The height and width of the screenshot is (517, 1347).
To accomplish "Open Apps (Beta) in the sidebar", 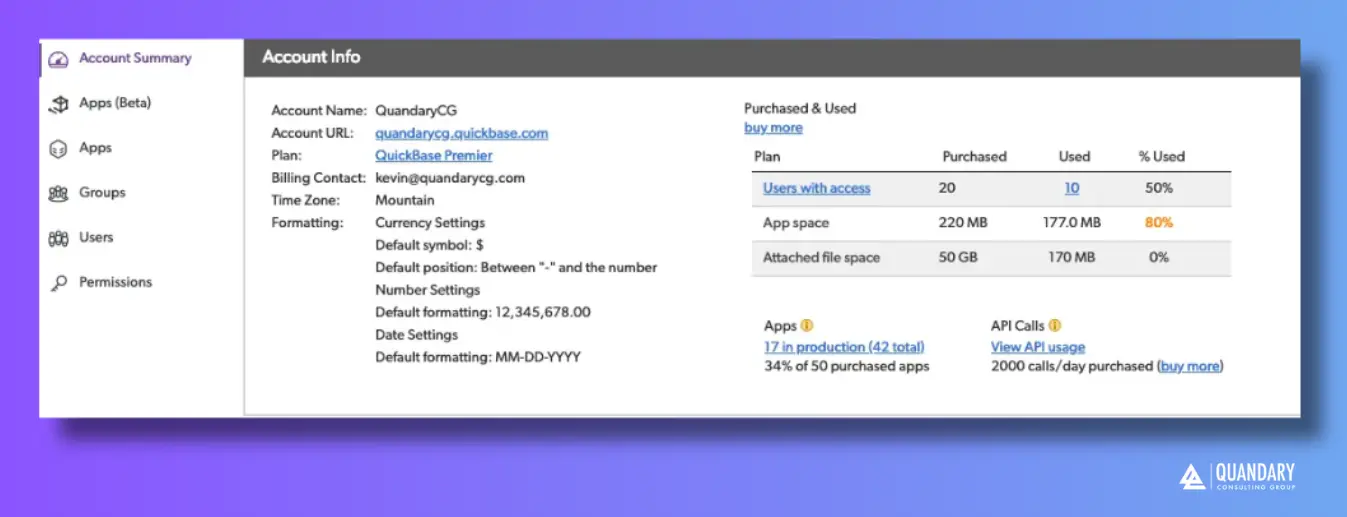I will (115, 103).
